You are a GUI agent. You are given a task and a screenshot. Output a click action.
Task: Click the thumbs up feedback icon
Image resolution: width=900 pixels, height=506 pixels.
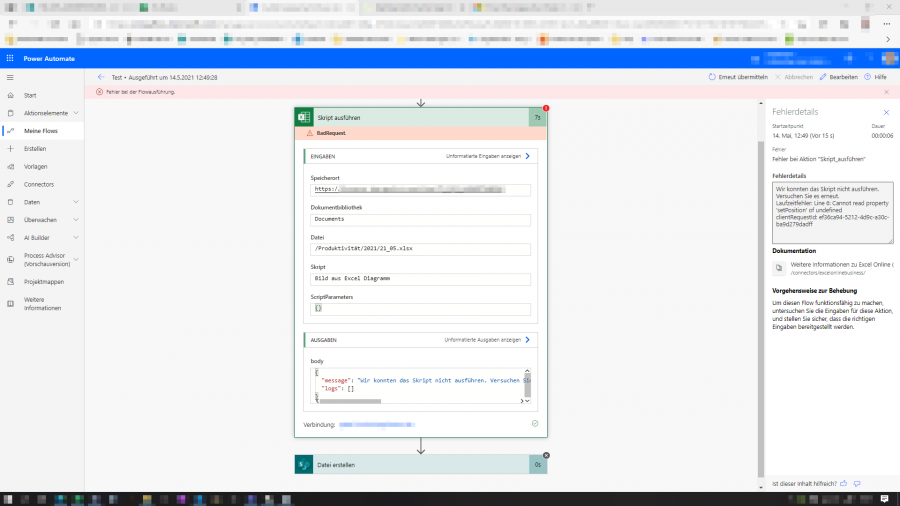[x=844, y=484]
